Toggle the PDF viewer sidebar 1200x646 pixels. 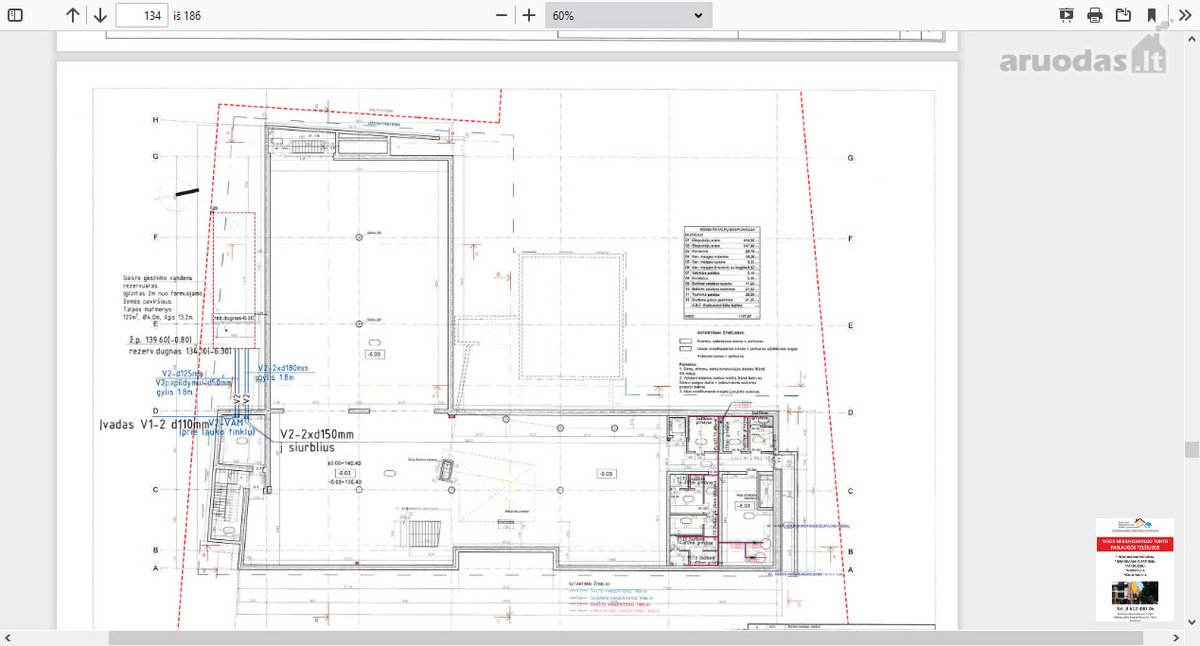tap(15, 15)
